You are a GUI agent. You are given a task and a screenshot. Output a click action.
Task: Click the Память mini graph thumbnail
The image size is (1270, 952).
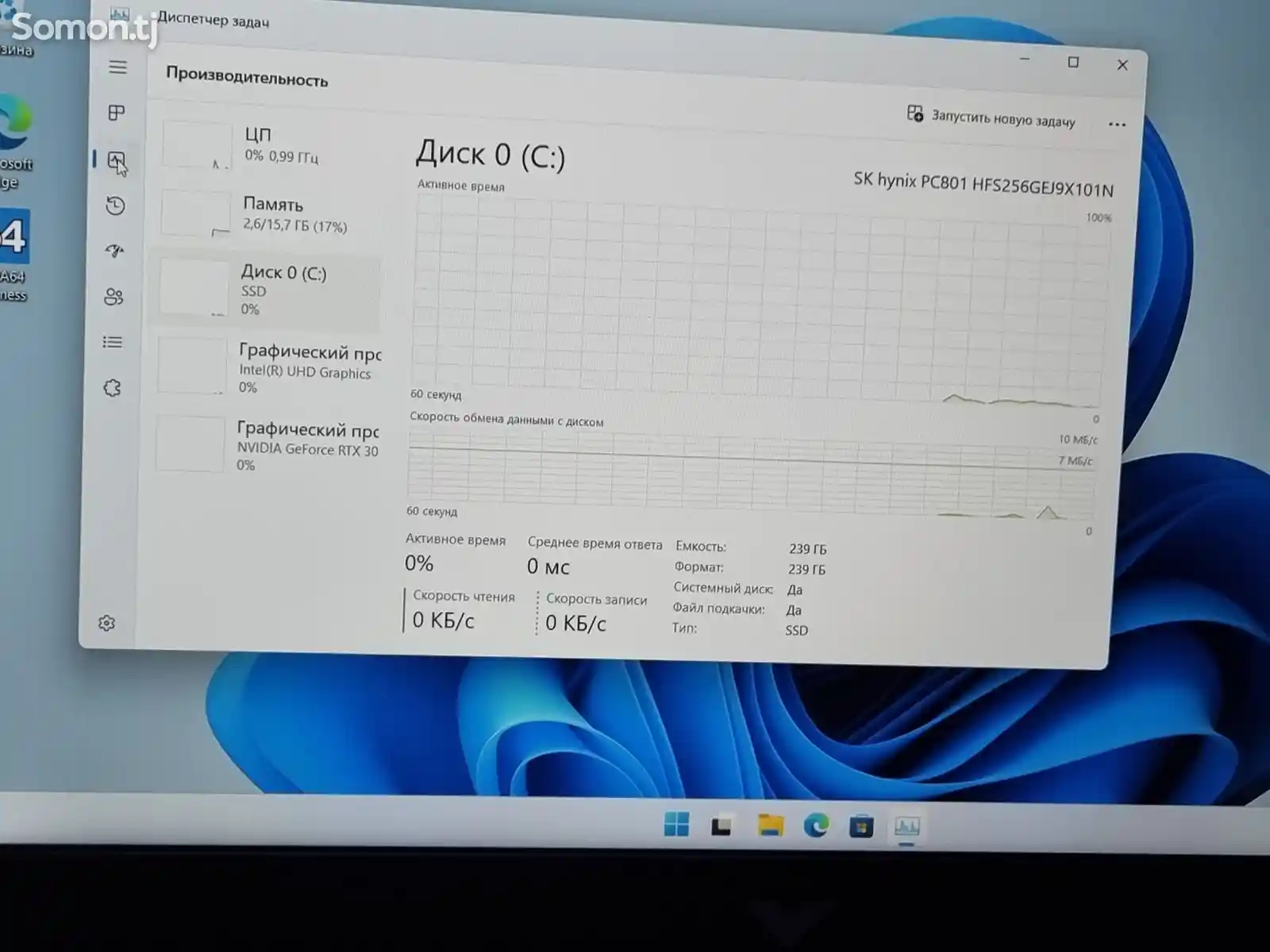[x=195, y=213]
